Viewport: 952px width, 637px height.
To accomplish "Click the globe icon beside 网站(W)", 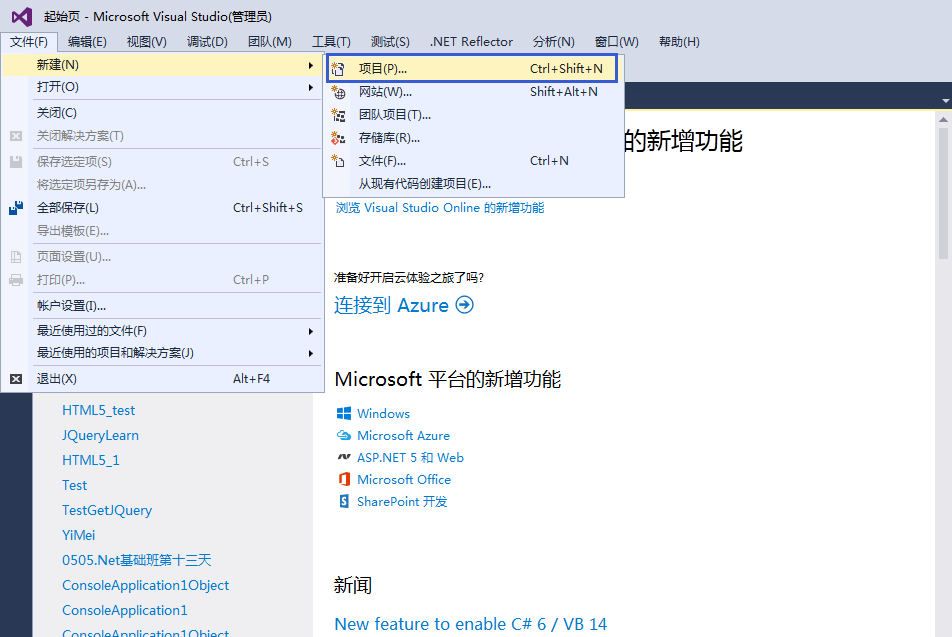I will point(338,92).
